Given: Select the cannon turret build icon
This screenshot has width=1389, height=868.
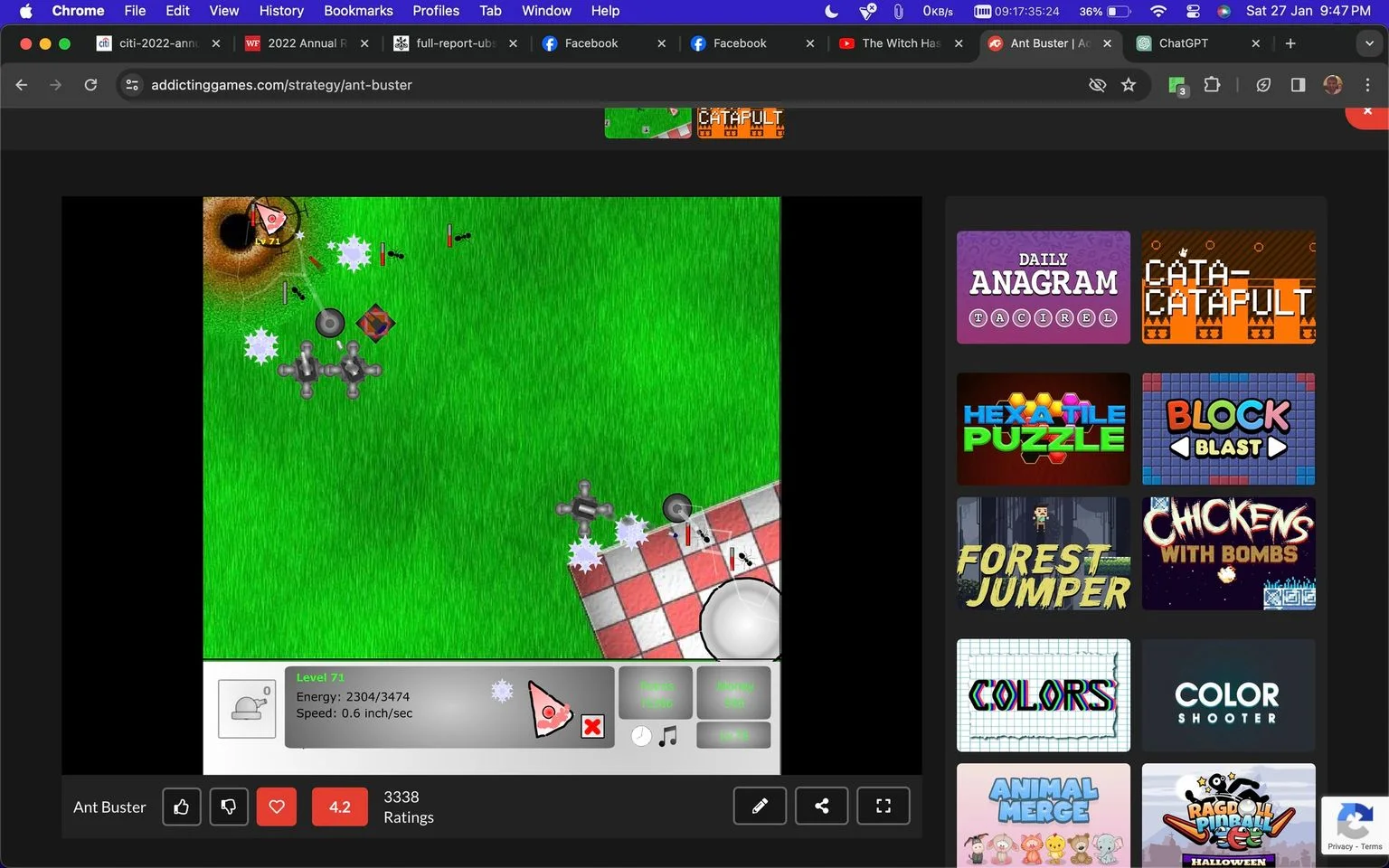Looking at the screenshot, I should tap(247, 708).
